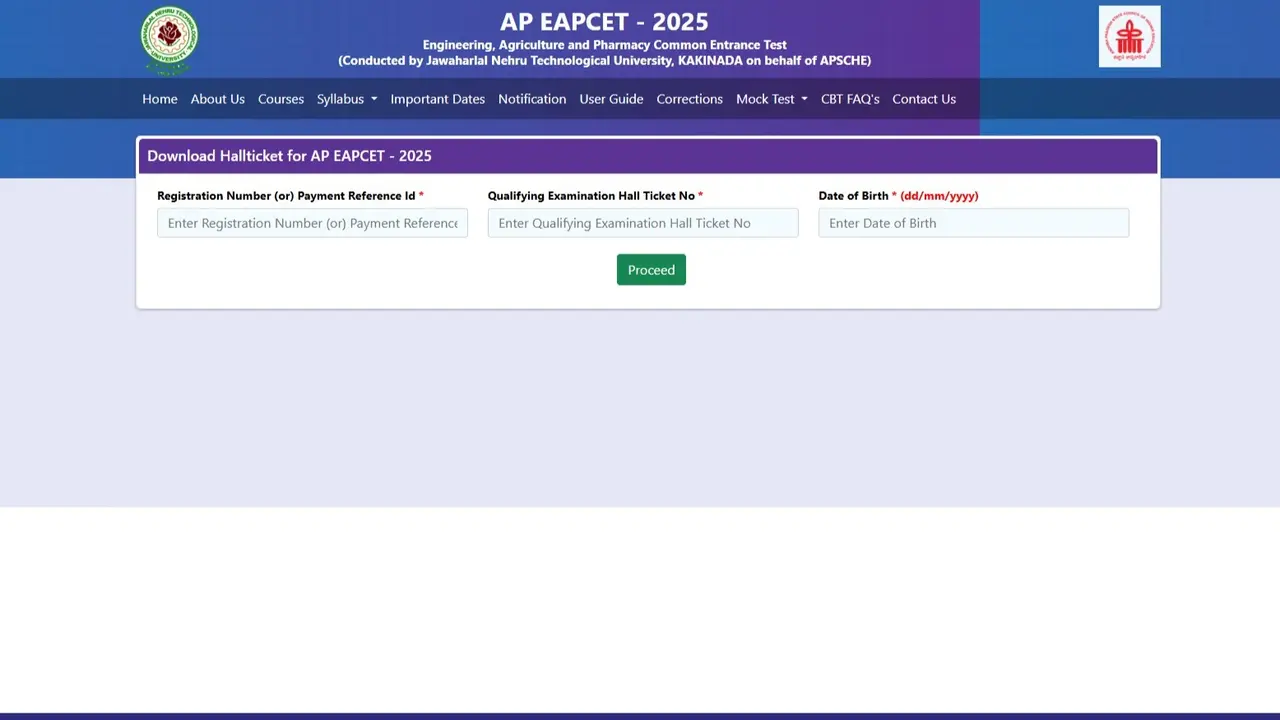Click the AP EAPCET - 2025 banner title
The image size is (1280, 720).
604,21
